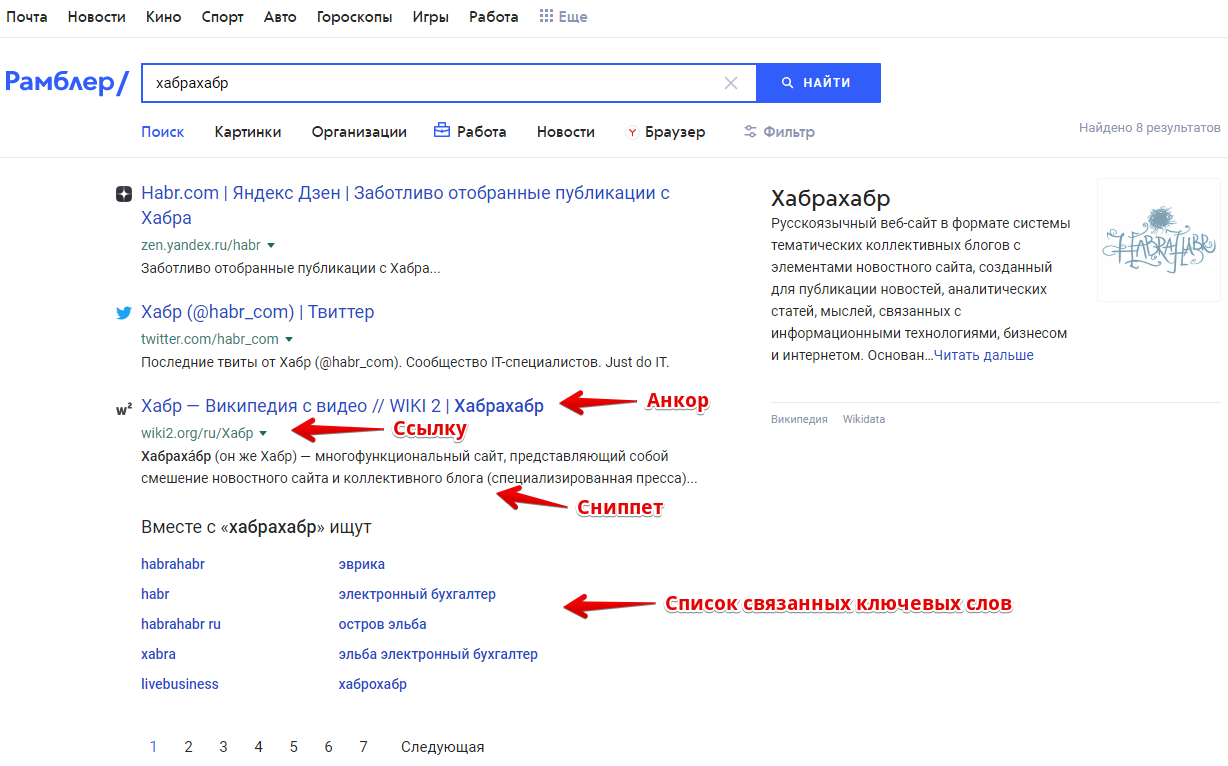Click the Rambler logo
Image resolution: width=1228 pixels, height=766 pixels.
(x=66, y=83)
